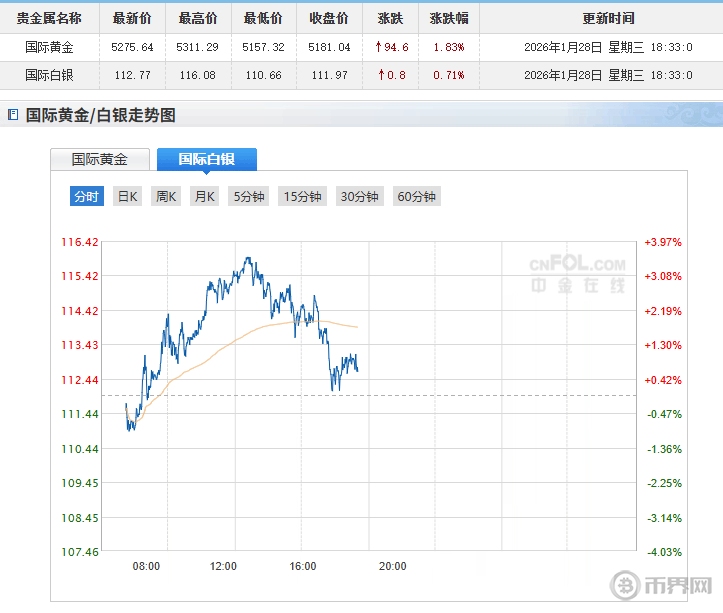Switch chart to 日K daily candlesticks
This screenshot has height=613, width=723.
127,197
